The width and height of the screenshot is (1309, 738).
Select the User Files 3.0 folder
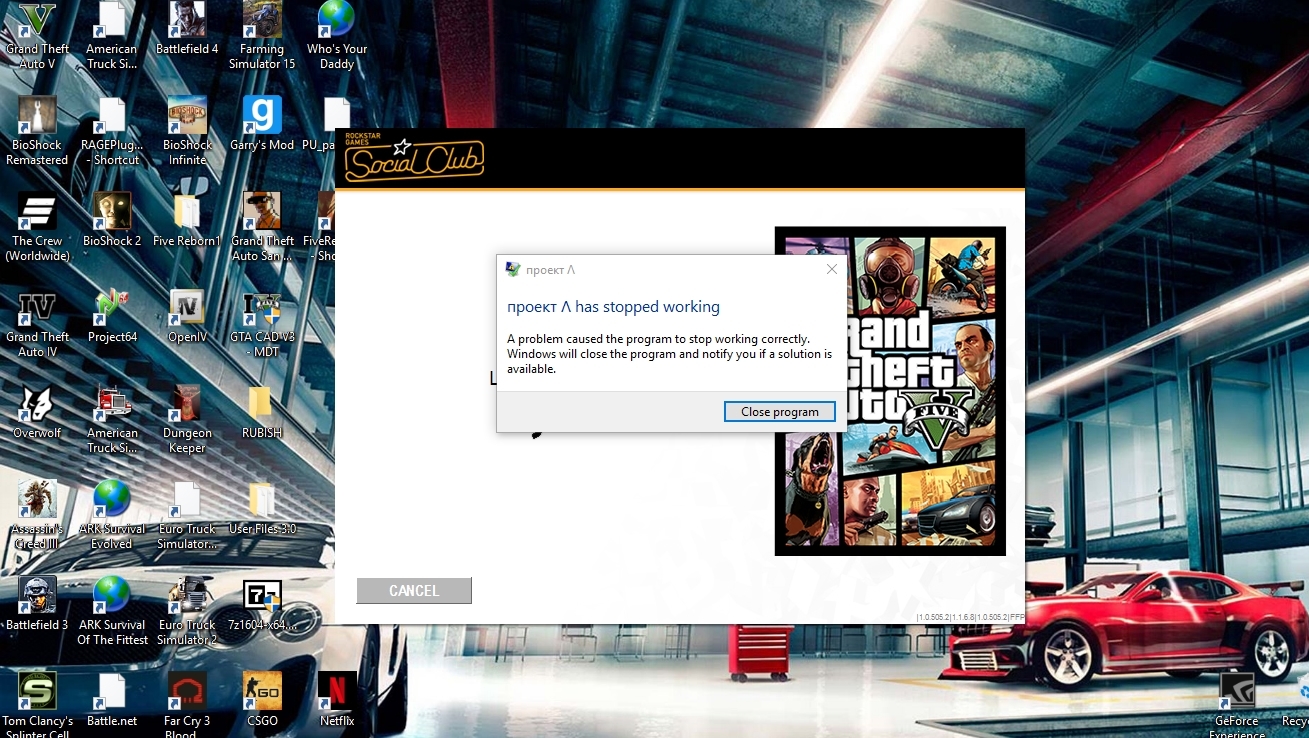coord(262,508)
